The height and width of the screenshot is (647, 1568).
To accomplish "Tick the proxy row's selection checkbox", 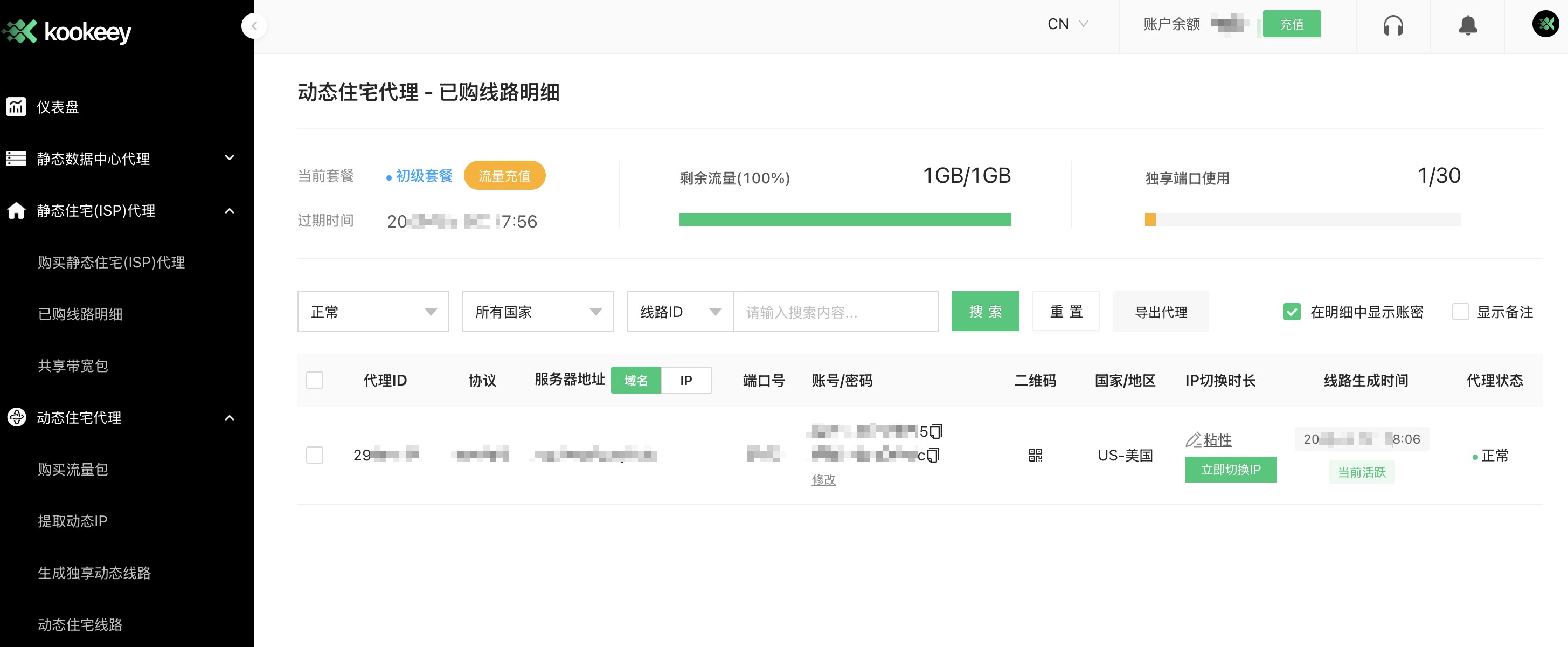I will (x=315, y=455).
